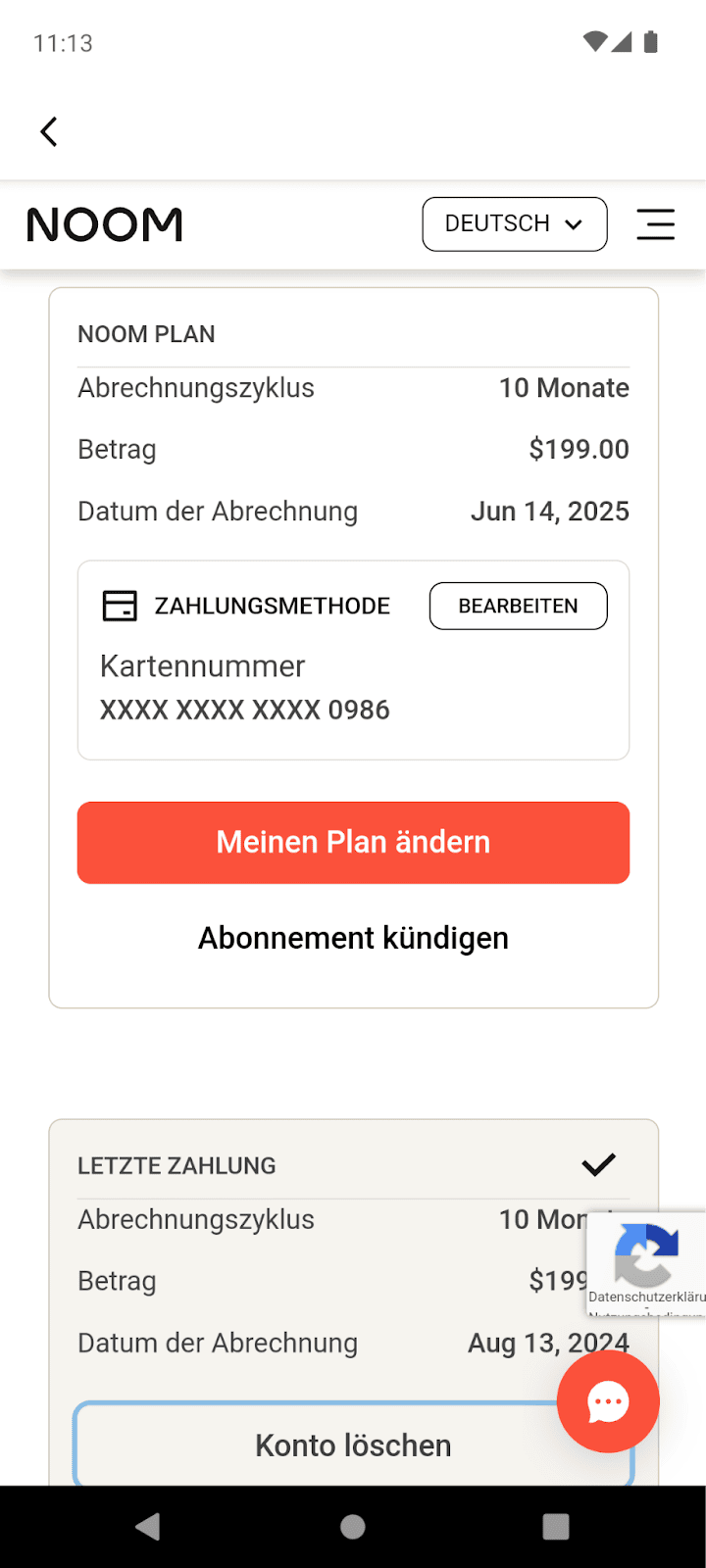Image resolution: width=706 pixels, height=1568 pixels.
Task: Select the card number XXXX 0986 text
Action: click(245, 710)
